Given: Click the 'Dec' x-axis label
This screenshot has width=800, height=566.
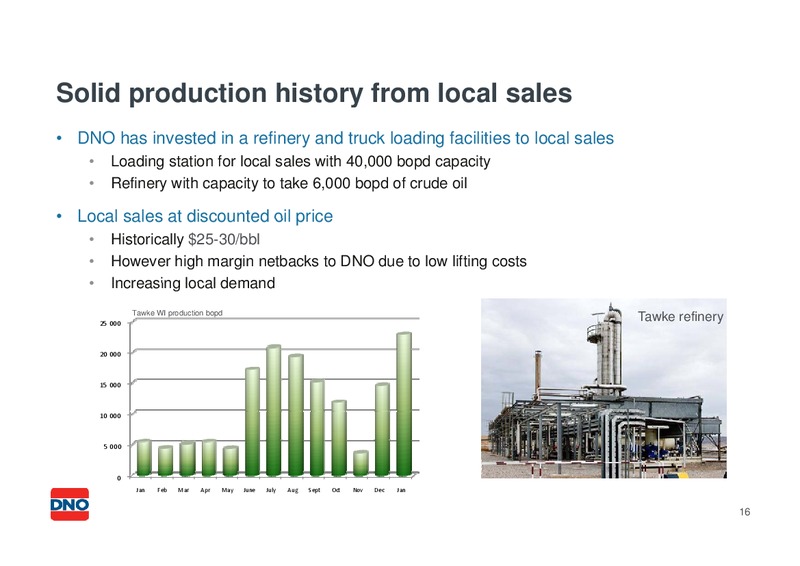Looking at the screenshot, I should [379, 490].
